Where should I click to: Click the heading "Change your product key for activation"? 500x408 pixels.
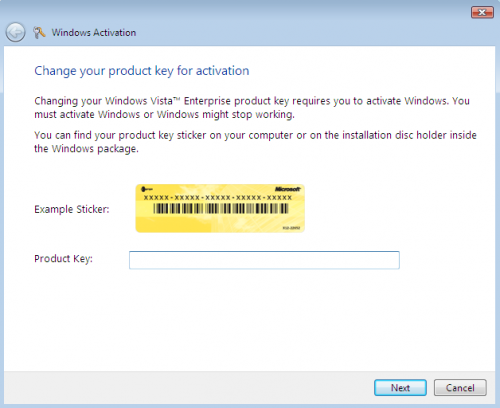[x=142, y=71]
